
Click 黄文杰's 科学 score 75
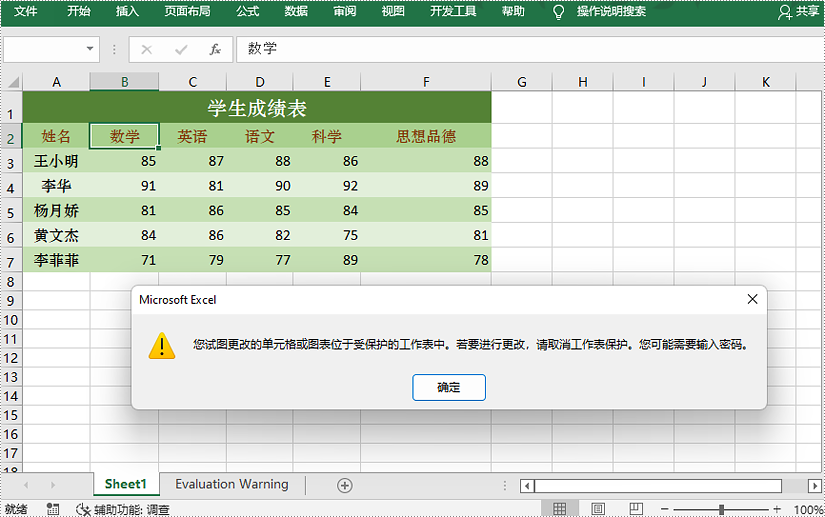click(327, 235)
